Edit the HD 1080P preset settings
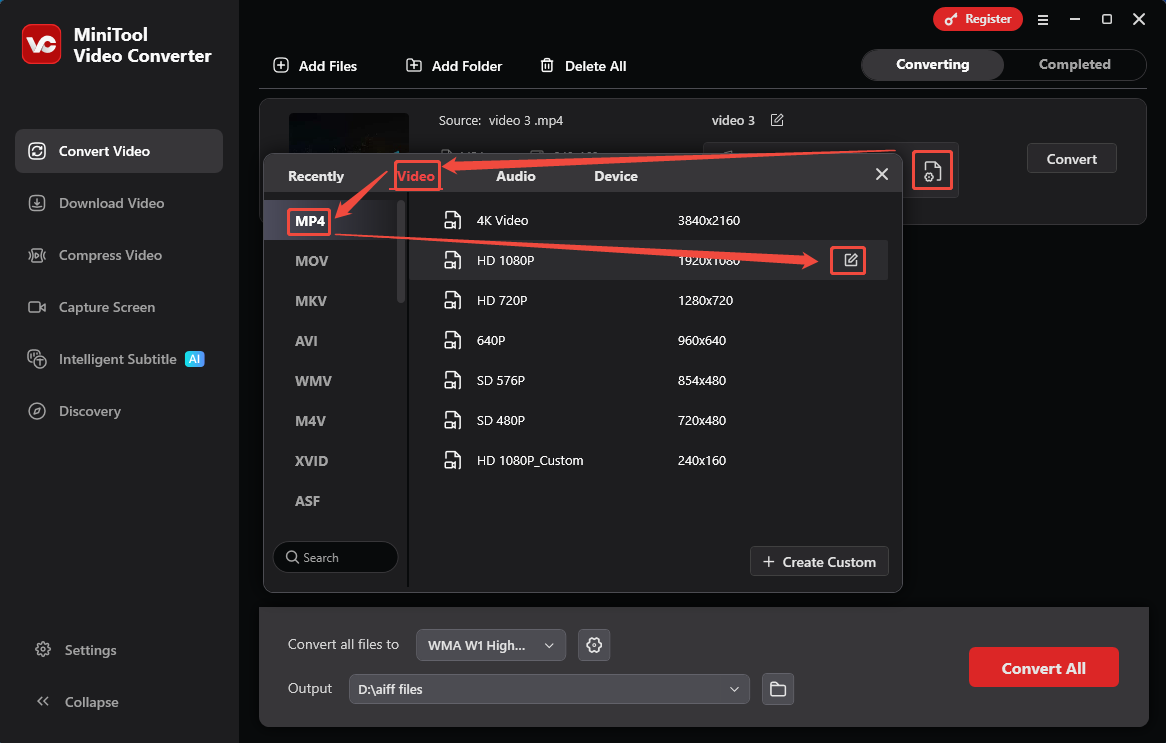This screenshot has width=1166, height=743. (x=847, y=260)
